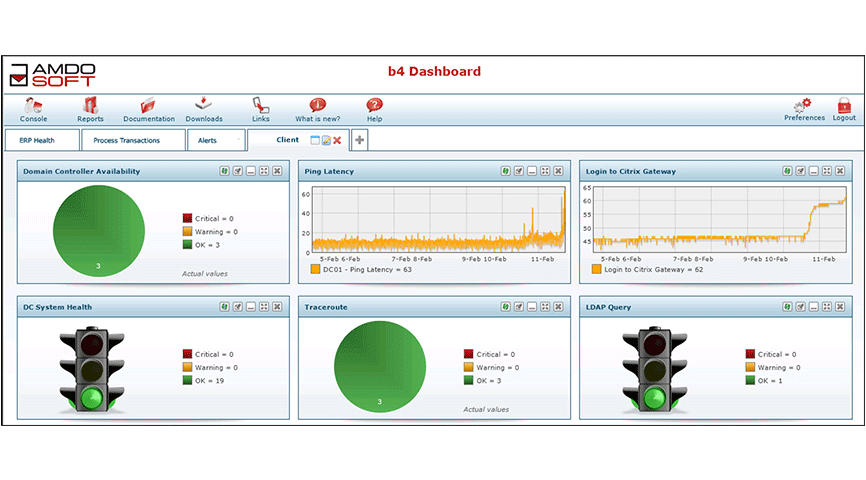
Task: Collapse the LDAP Query panel
Action: click(x=814, y=307)
